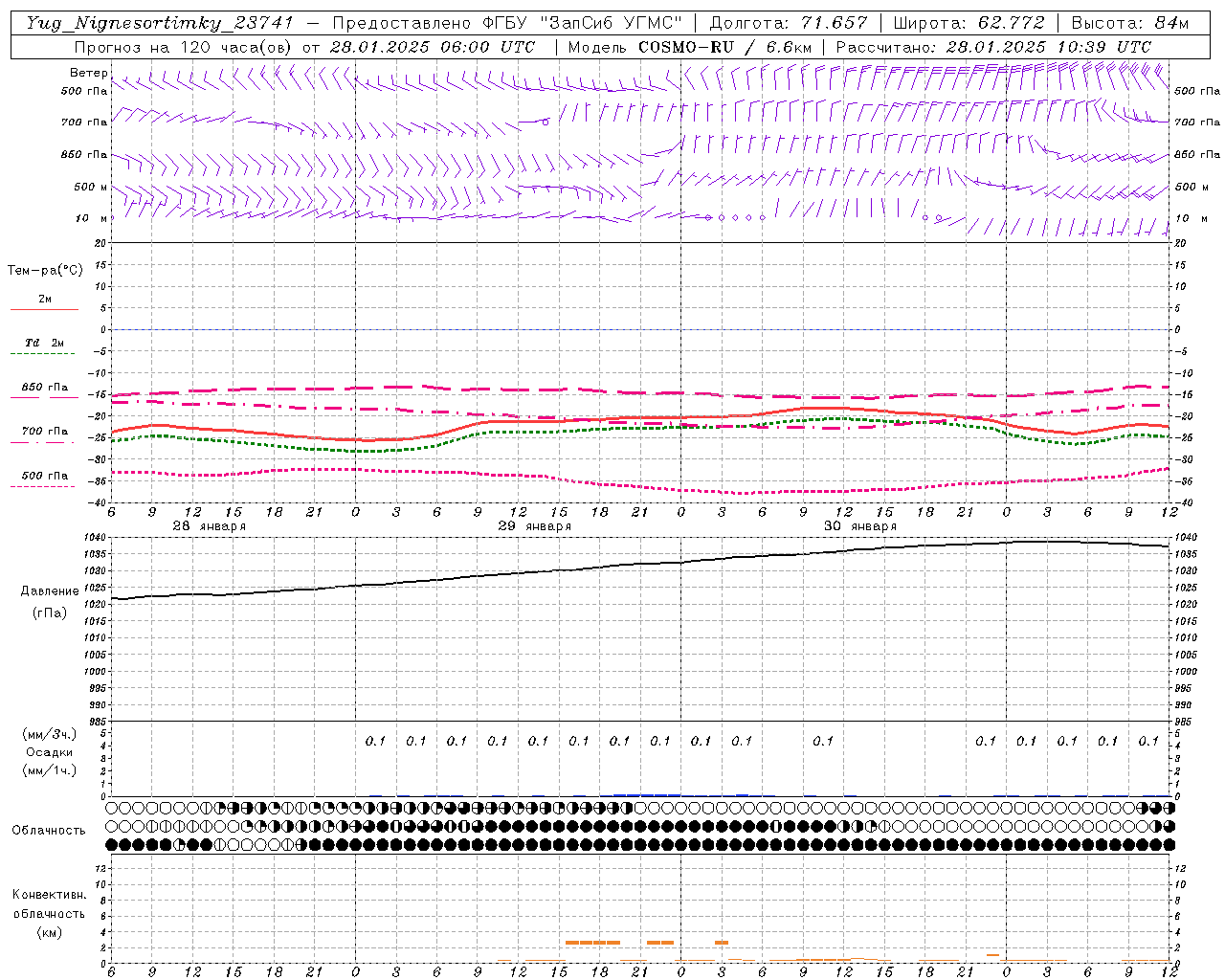Click the Ветер wind panel label
This screenshot has height=980, width=1225.
point(88,73)
